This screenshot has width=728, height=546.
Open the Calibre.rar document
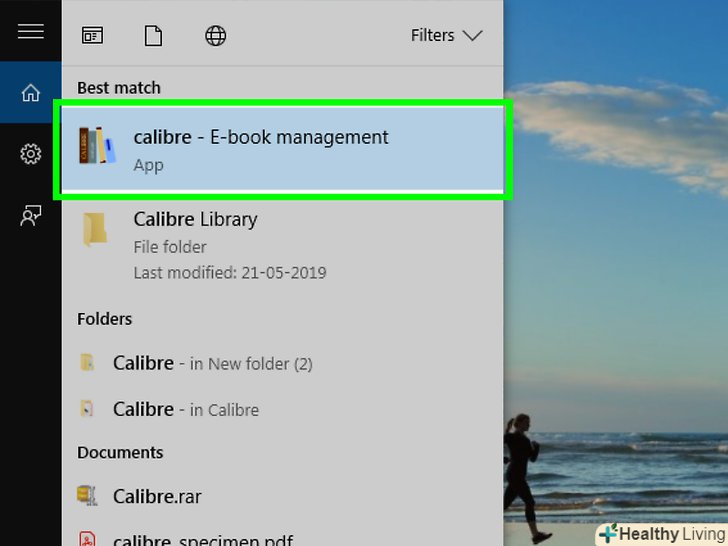(283, 496)
